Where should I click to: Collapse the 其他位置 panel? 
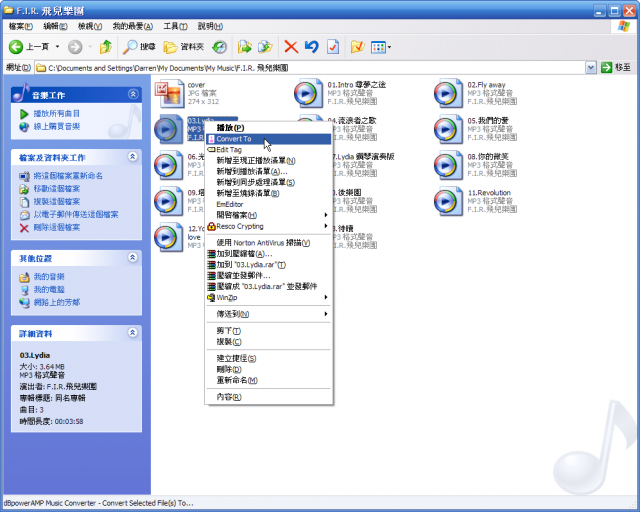[133, 257]
